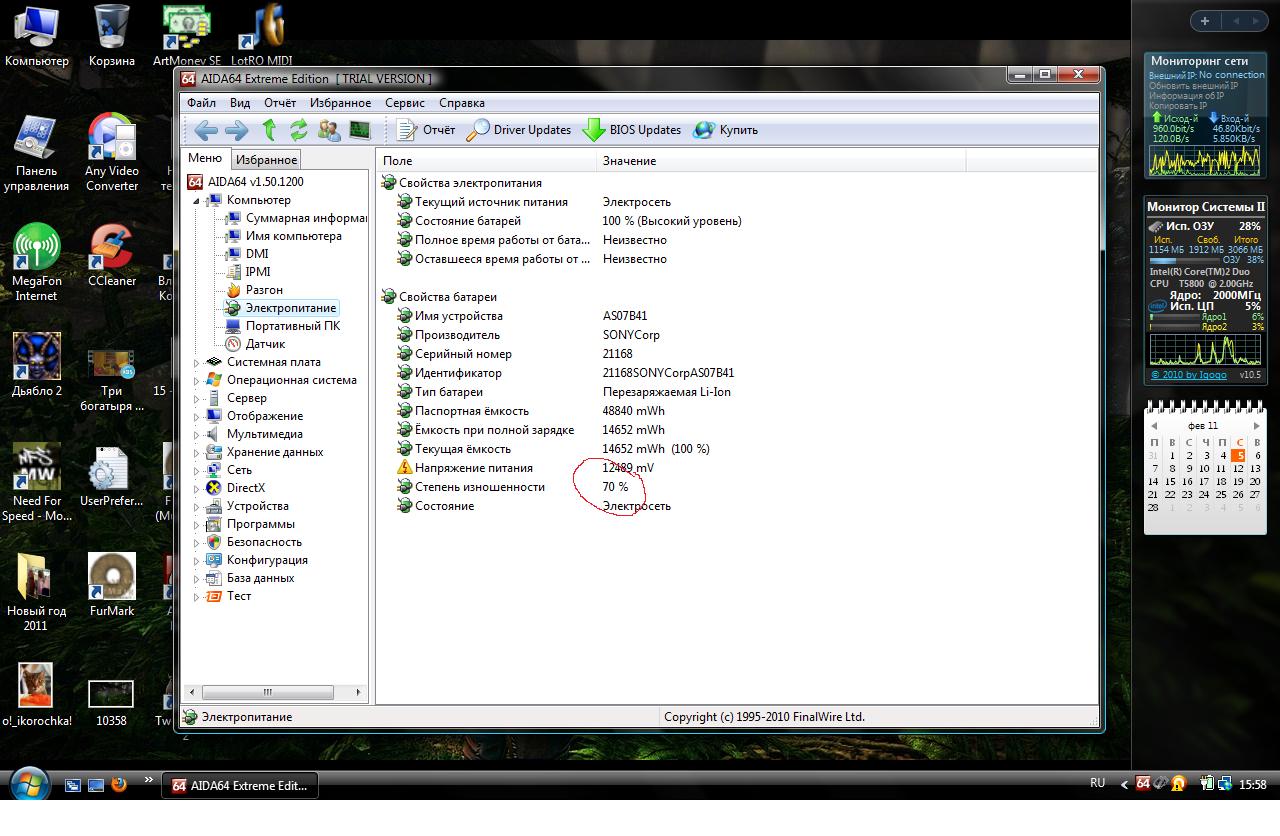Select Программы in the tree
The height and width of the screenshot is (836, 1280).
(x=260, y=524)
